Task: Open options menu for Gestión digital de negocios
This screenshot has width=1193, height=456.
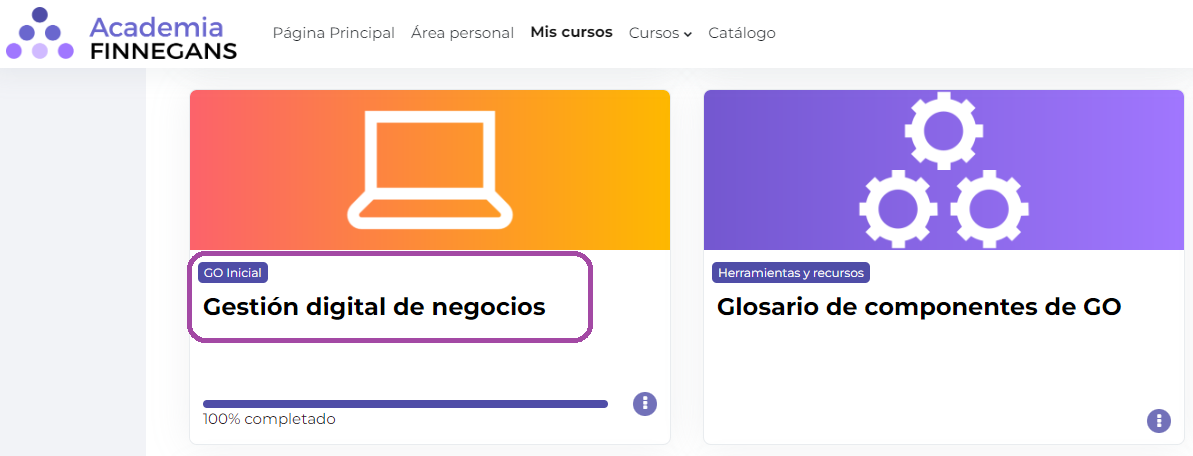Action: click(x=645, y=403)
